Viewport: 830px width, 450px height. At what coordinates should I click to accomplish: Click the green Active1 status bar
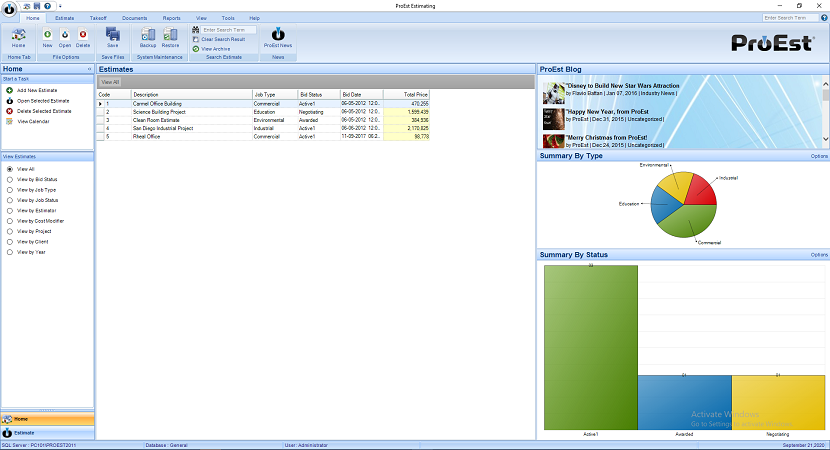tap(591, 347)
